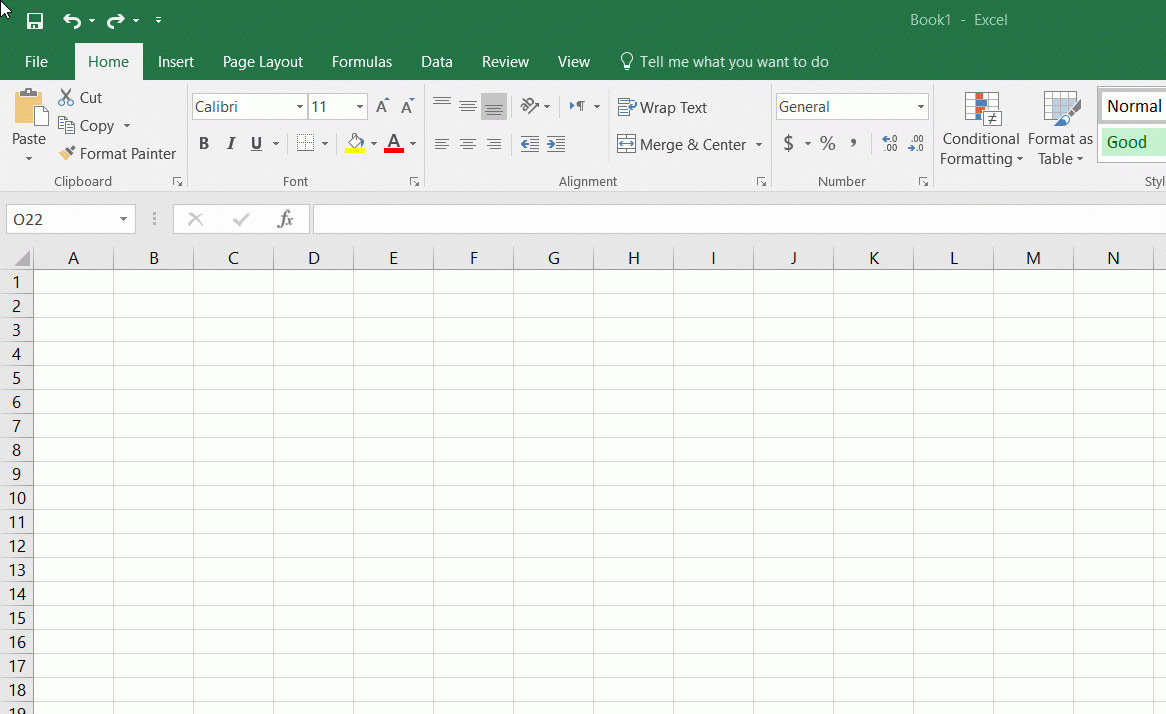Screen dimensions: 1166x714
Task: Pick the red Font Color swatch
Action: (x=393, y=151)
